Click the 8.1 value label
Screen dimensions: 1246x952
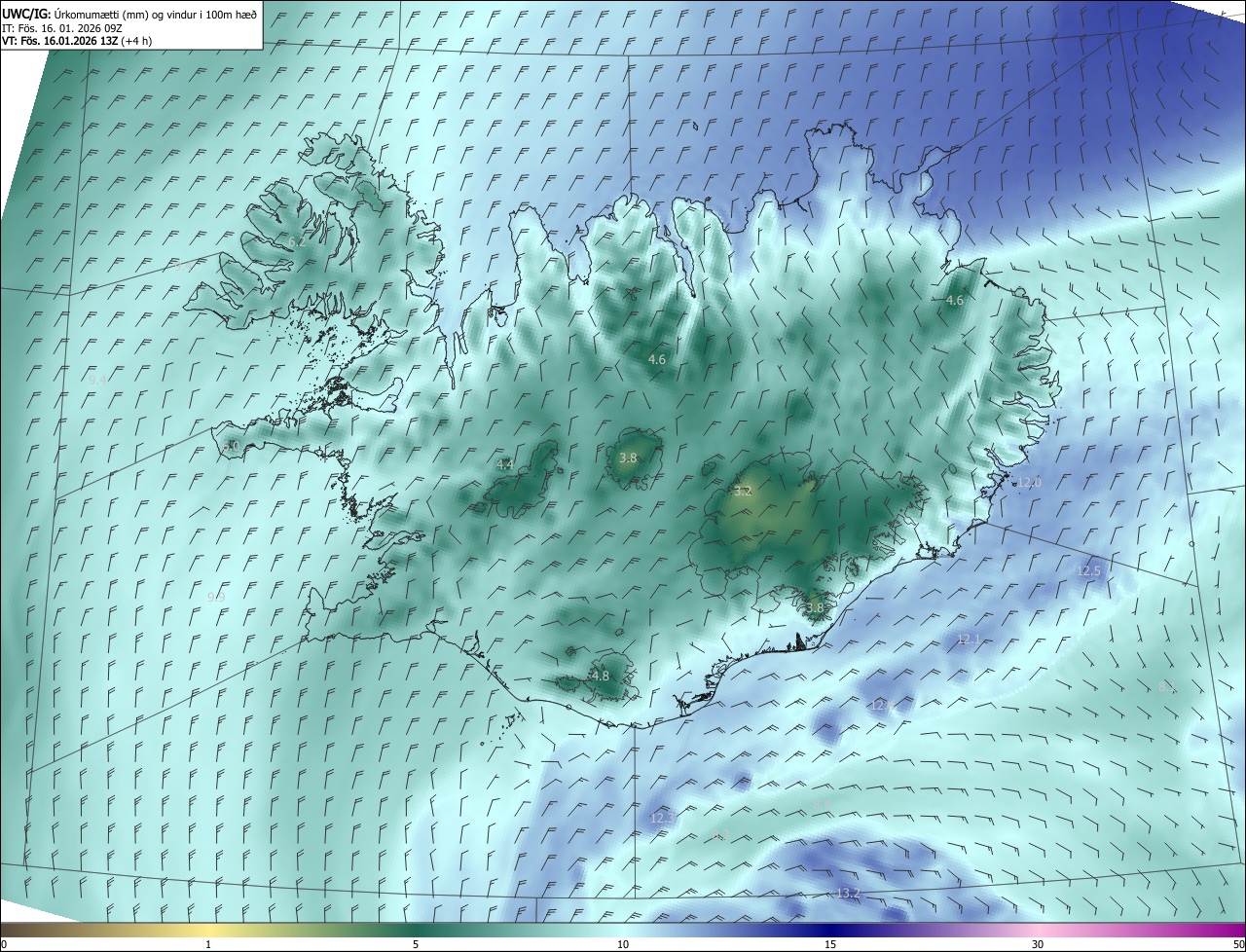point(1167,686)
